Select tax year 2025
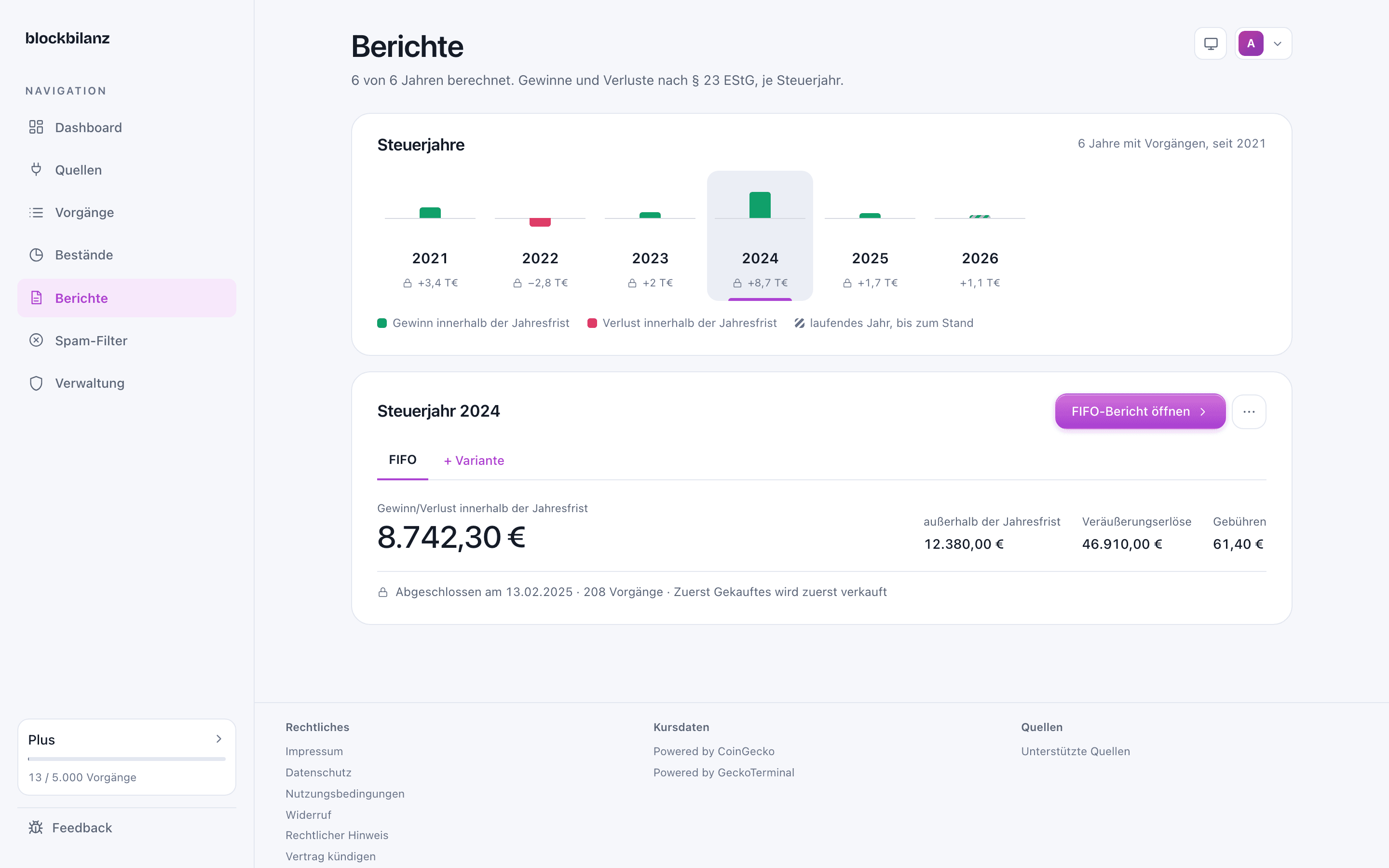This screenshot has height=868, width=1389. pyautogui.click(x=870, y=235)
